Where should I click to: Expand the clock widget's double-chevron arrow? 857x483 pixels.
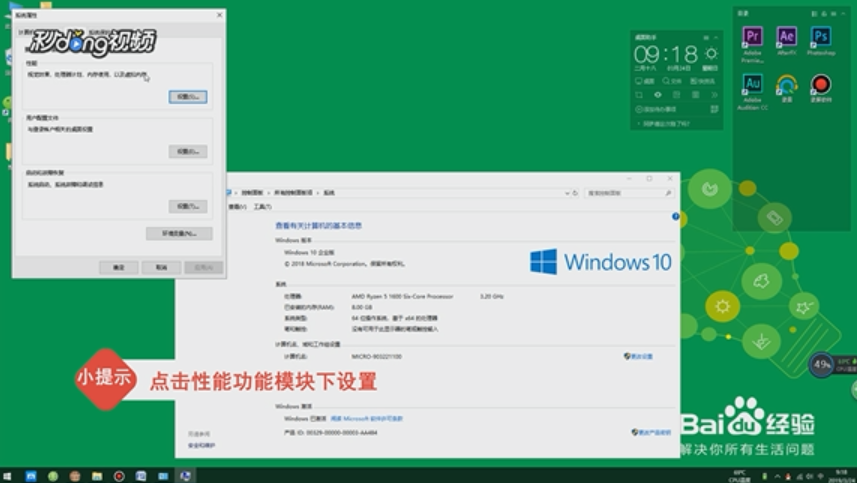714,95
